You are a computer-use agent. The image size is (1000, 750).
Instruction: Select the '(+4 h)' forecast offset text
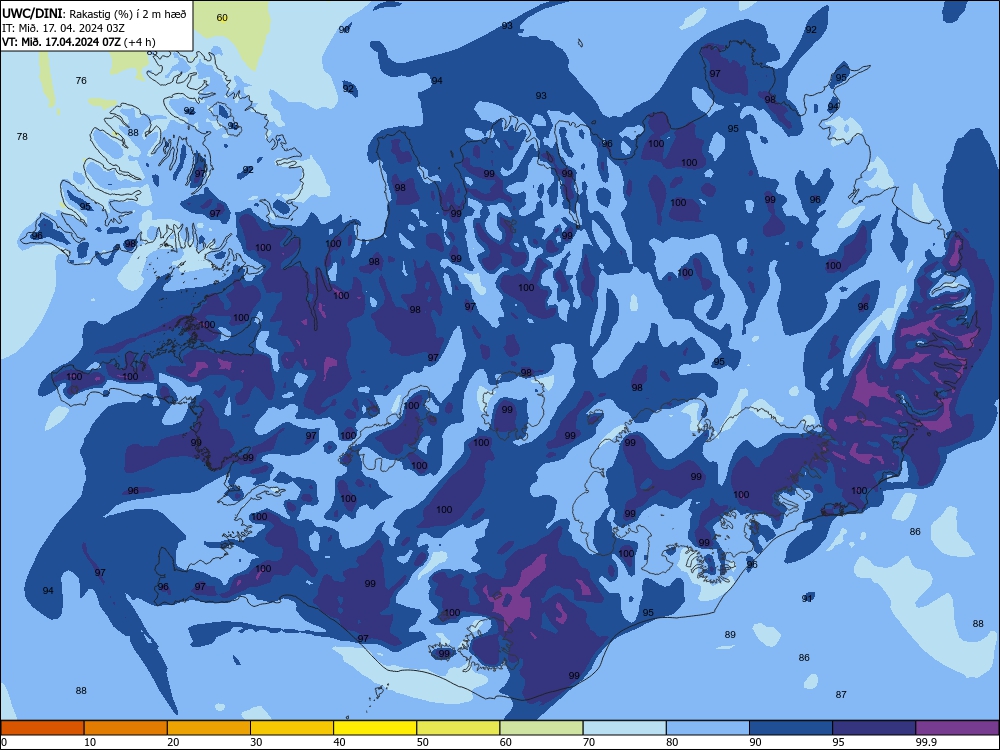click(140, 42)
